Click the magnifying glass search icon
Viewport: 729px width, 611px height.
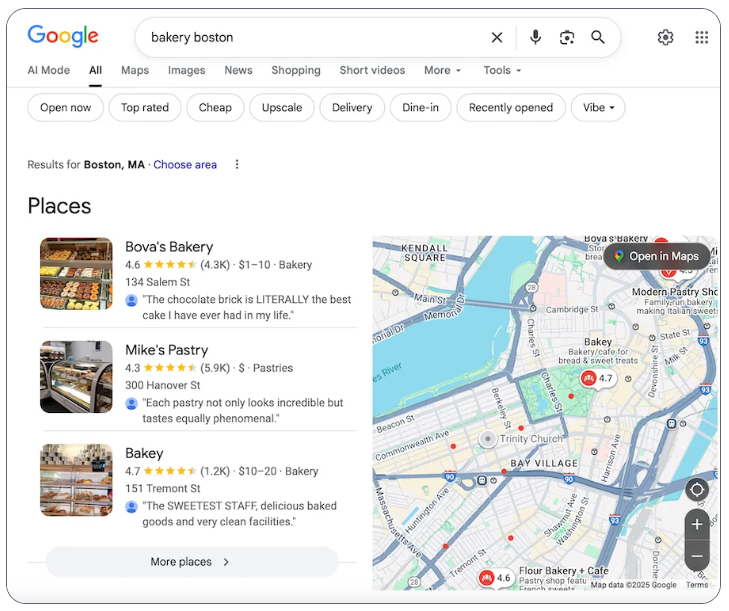(598, 37)
